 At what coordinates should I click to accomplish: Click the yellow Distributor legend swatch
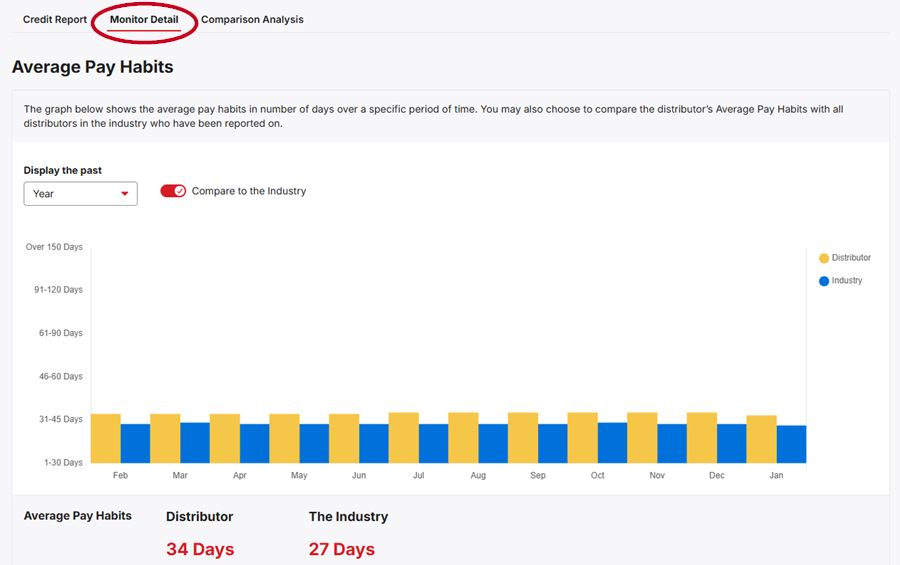(824, 258)
